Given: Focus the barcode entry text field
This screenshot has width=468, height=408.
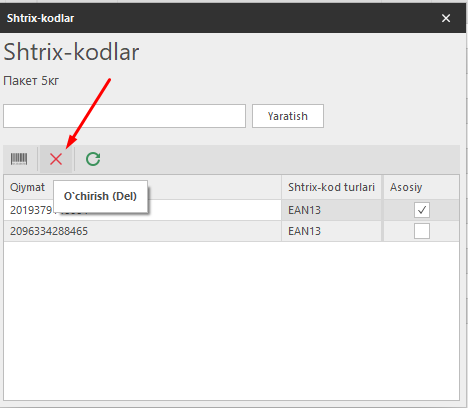Looking at the screenshot, I should point(124,116).
